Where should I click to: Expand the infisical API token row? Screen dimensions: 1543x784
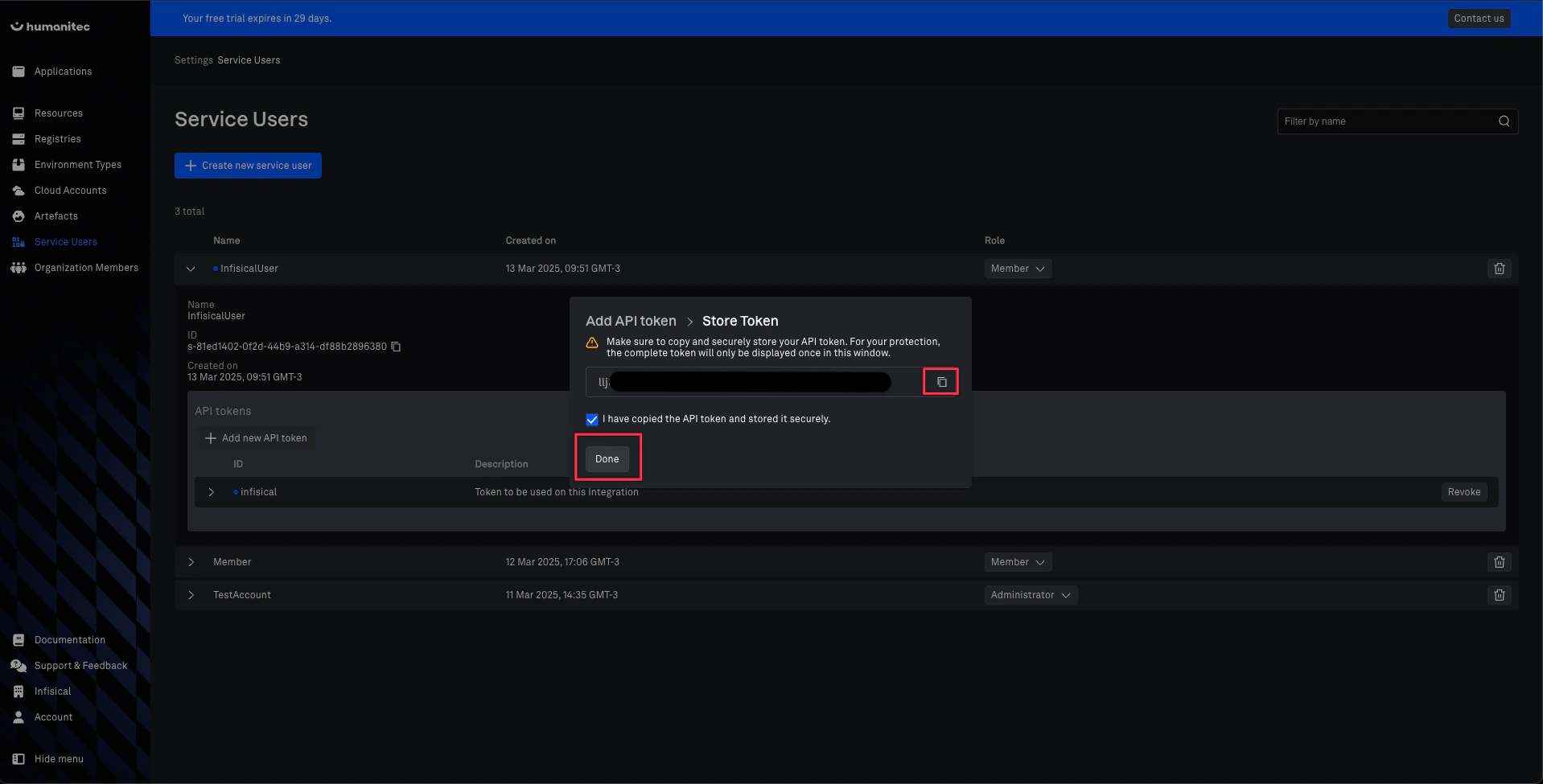tap(212, 492)
